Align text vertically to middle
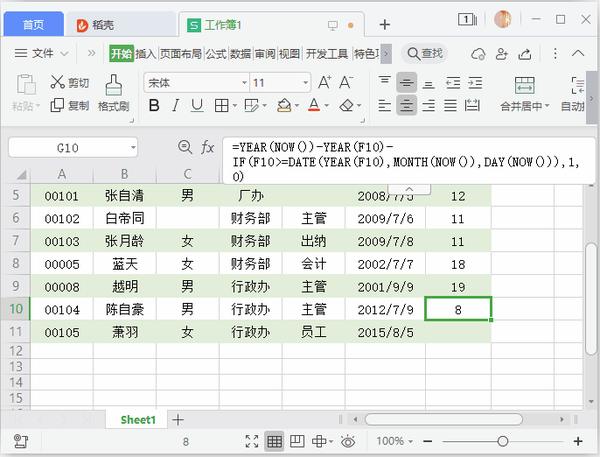600x457 pixels. 406,83
